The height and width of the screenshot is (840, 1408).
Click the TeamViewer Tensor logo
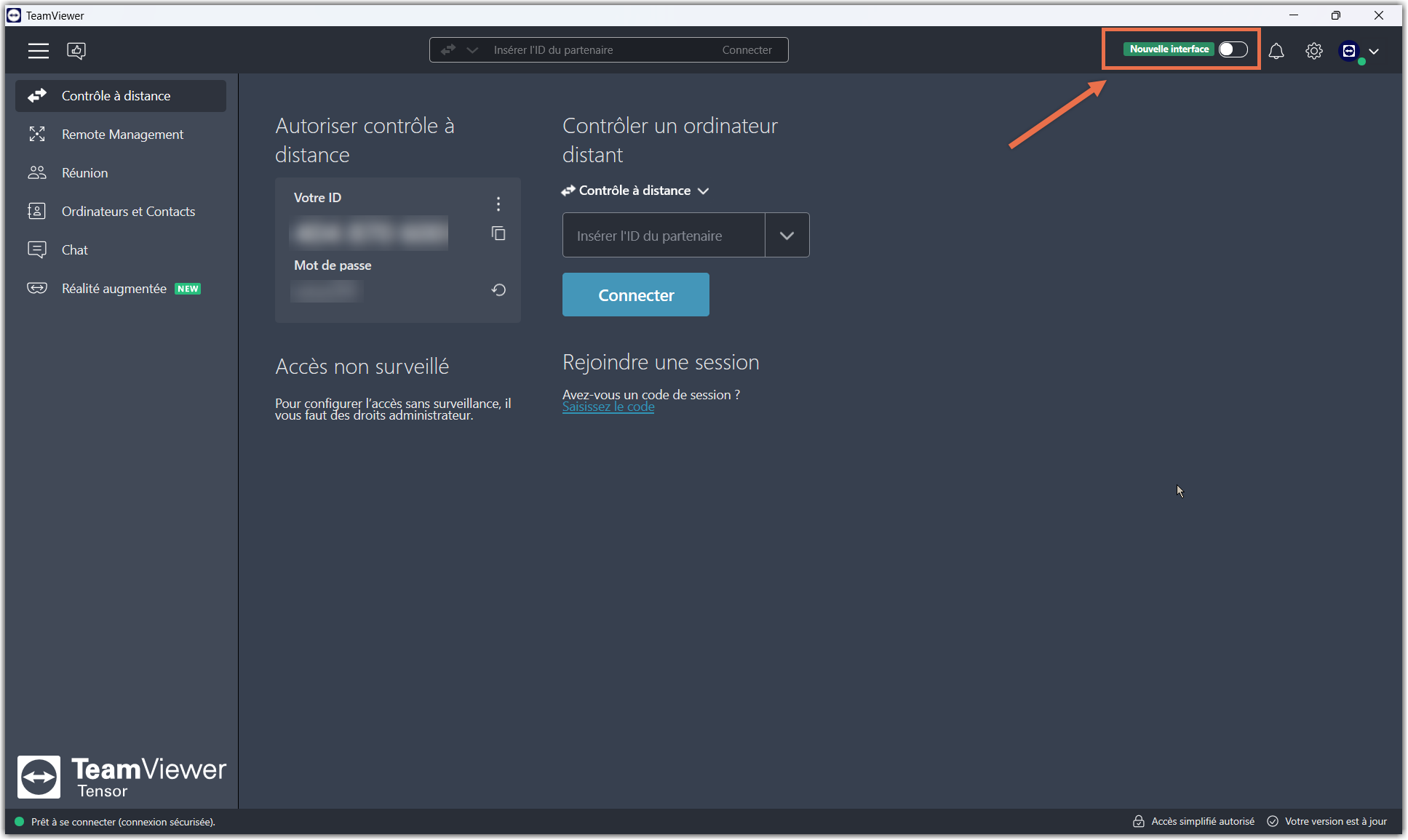click(122, 777)
